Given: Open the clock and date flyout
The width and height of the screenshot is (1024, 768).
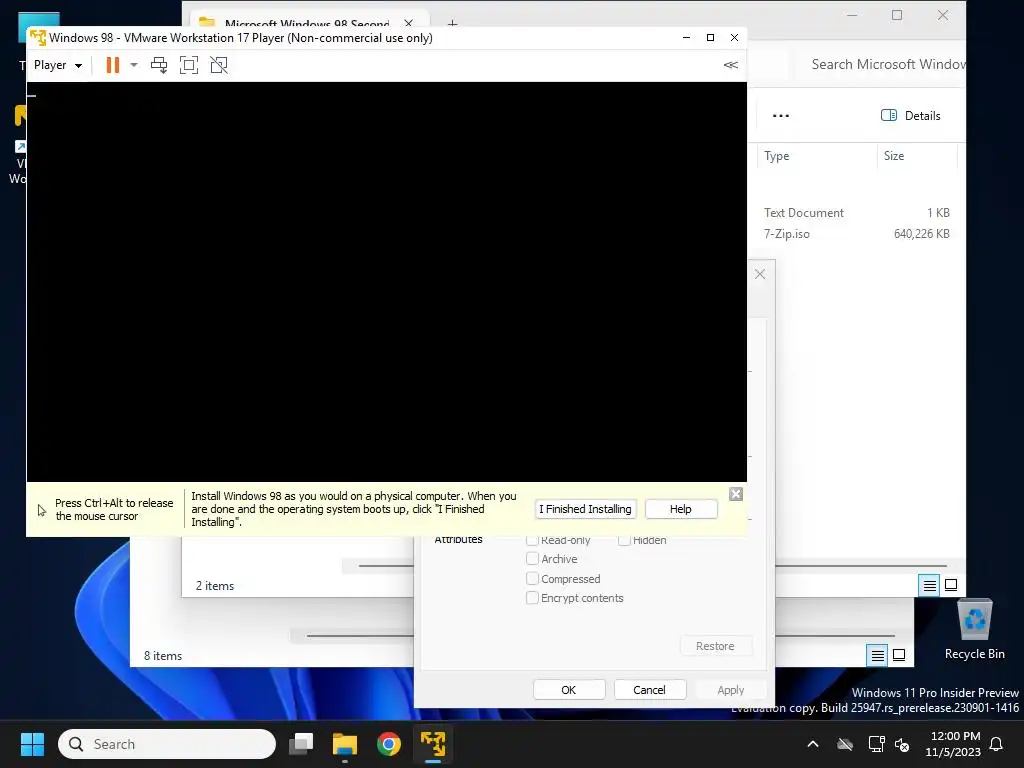Looking at the screenshot, I should pyautogui.click(x=953, y=744).
